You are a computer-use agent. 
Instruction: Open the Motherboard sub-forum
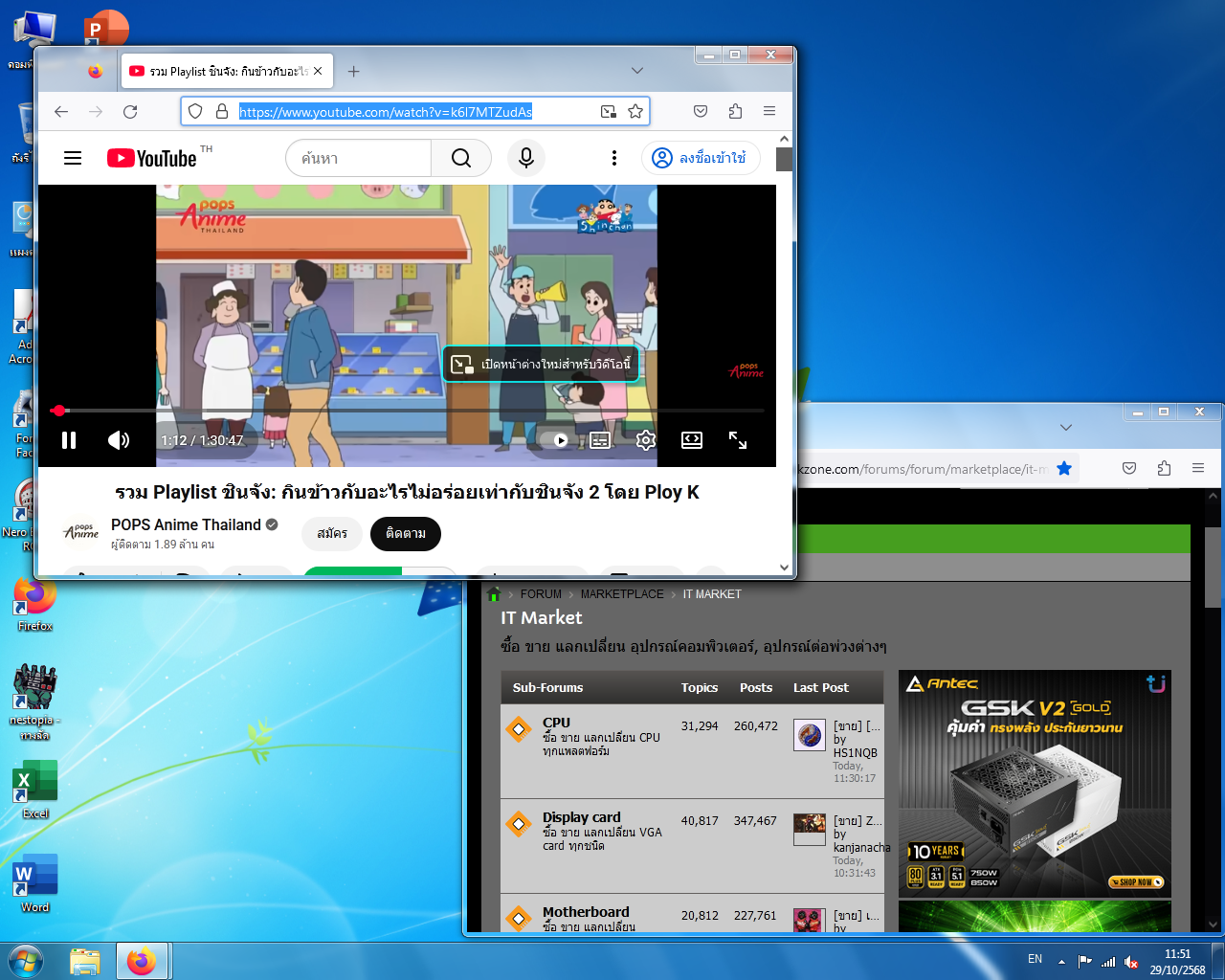586,912
